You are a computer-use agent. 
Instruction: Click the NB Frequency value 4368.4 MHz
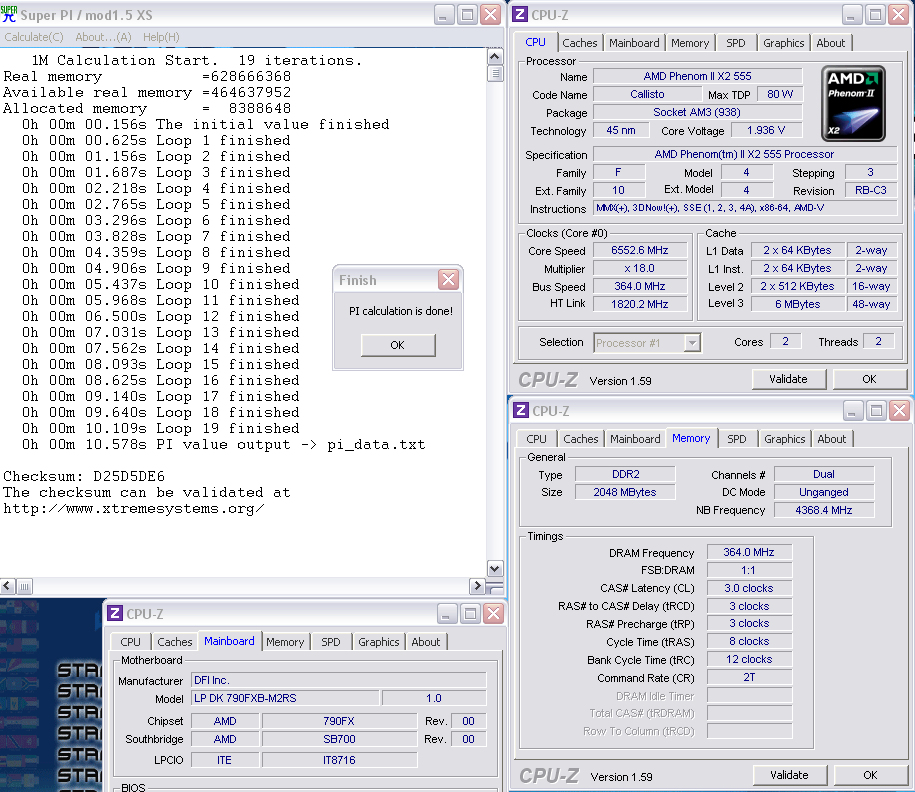(823, 510)
